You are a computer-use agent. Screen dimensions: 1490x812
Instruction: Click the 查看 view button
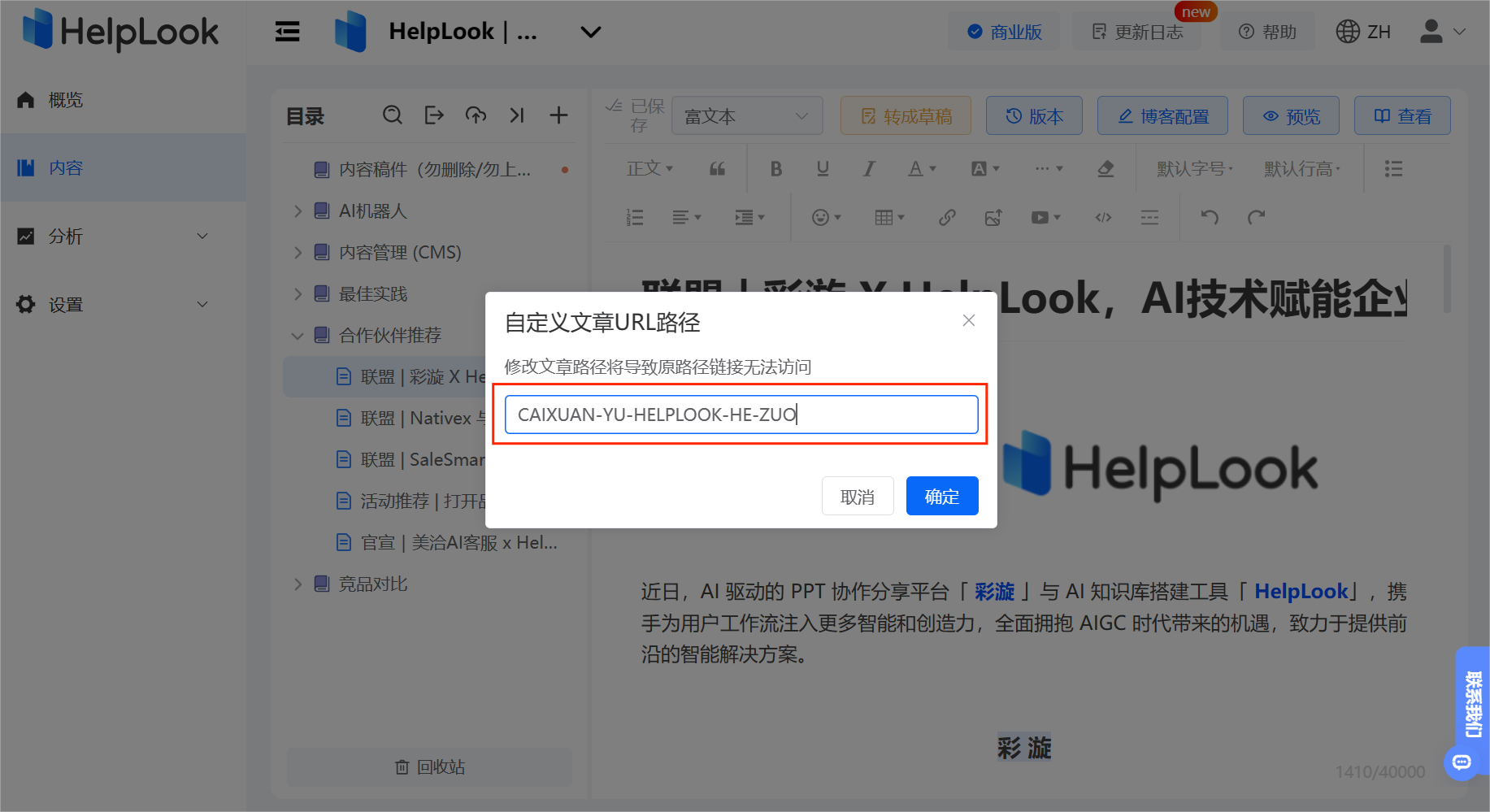[1402, 115]
